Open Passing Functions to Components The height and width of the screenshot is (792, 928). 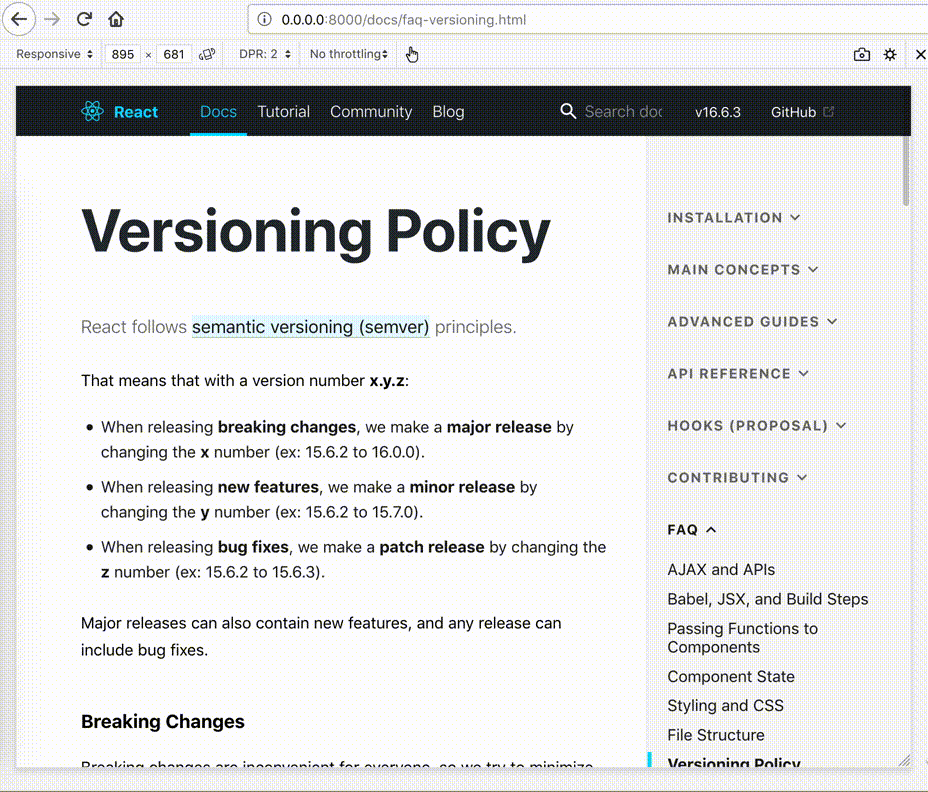(x=742, y=638)
